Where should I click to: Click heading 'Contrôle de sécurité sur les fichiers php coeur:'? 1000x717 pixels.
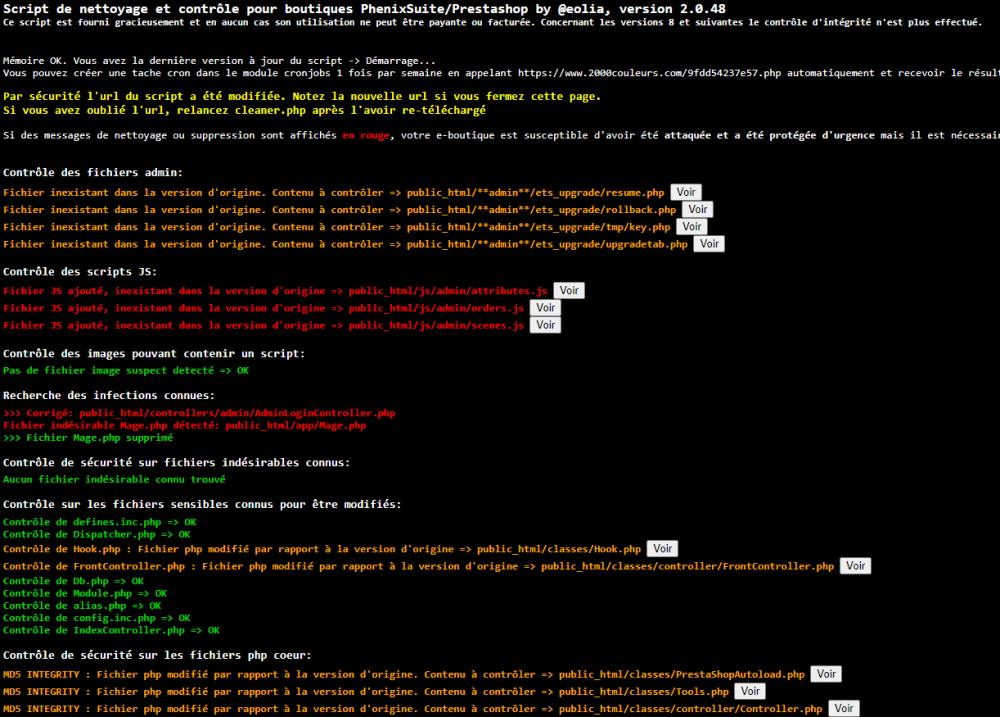[158, 655]
